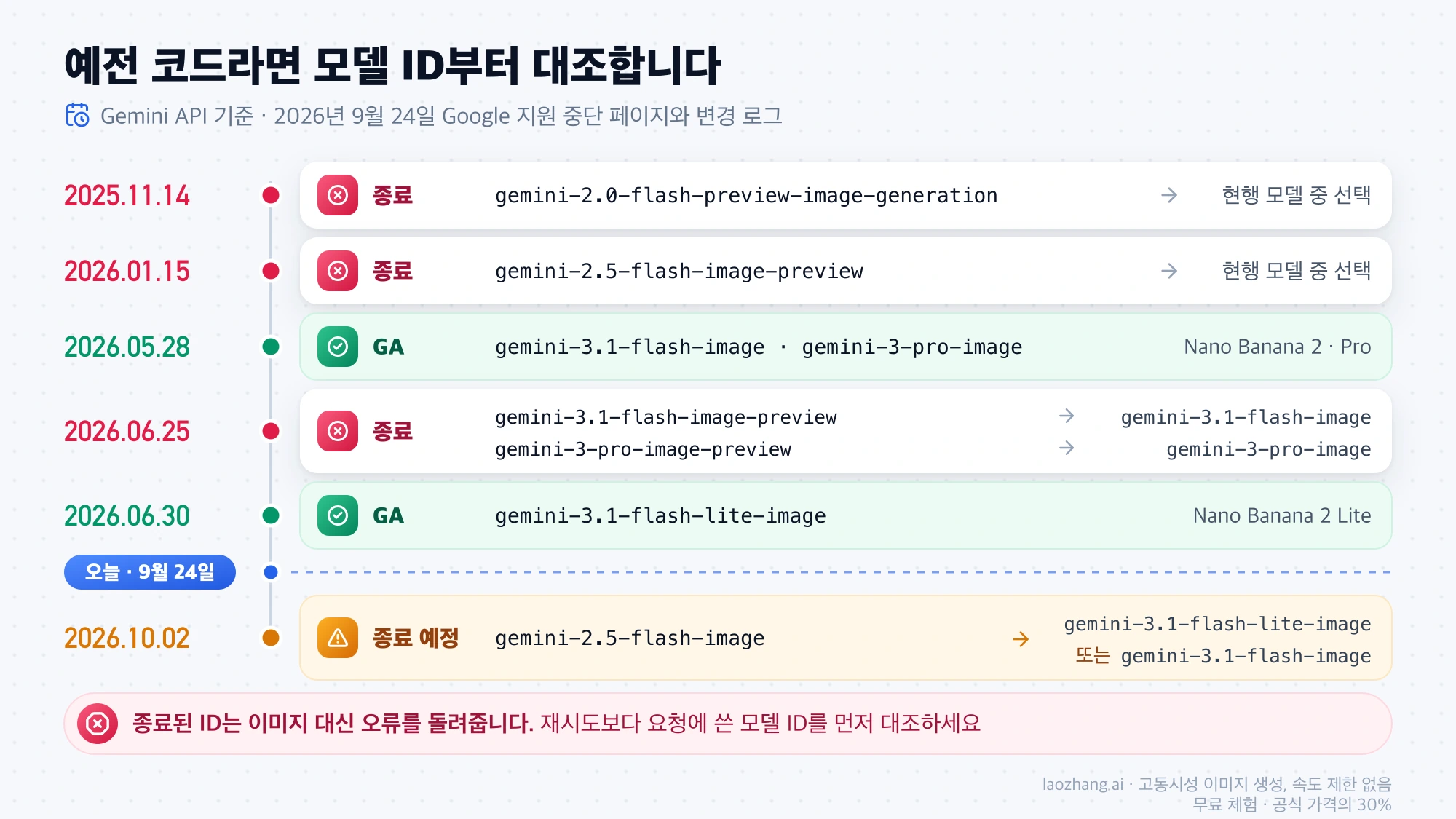Click the green check icon for the 2026.05.28 row

pos(338,347)
